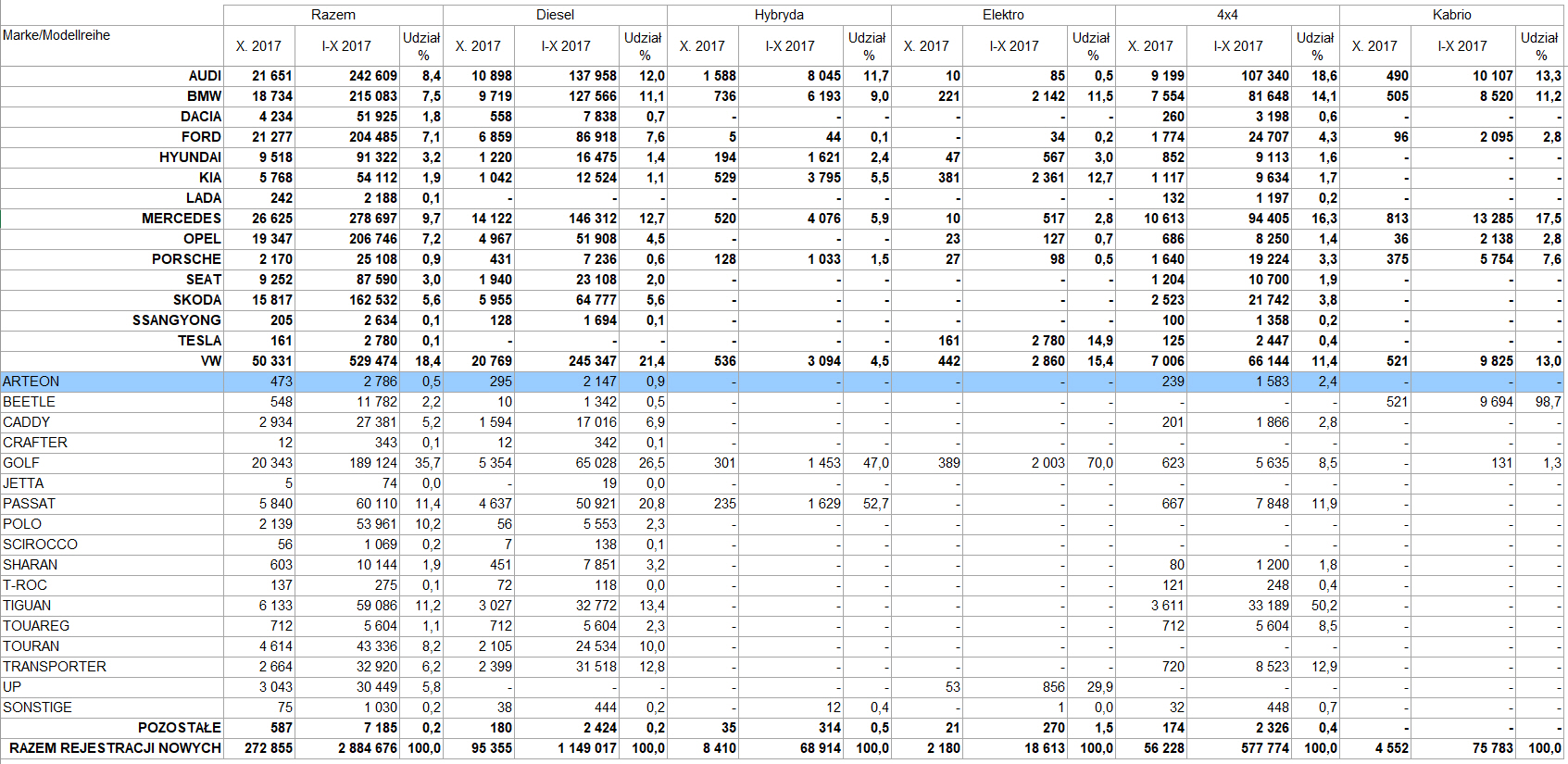Click the Diesel column group header
Viewport: 1568px width, 764px height.
click(555, 15)
